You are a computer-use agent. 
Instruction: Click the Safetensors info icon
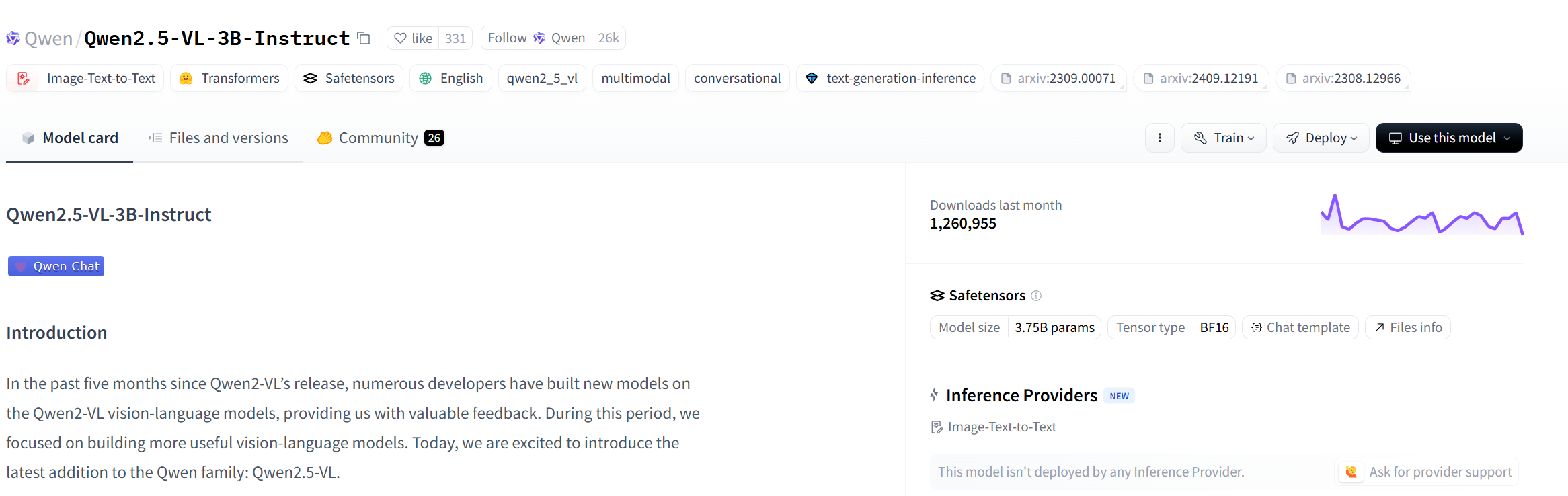[1036, 296]
